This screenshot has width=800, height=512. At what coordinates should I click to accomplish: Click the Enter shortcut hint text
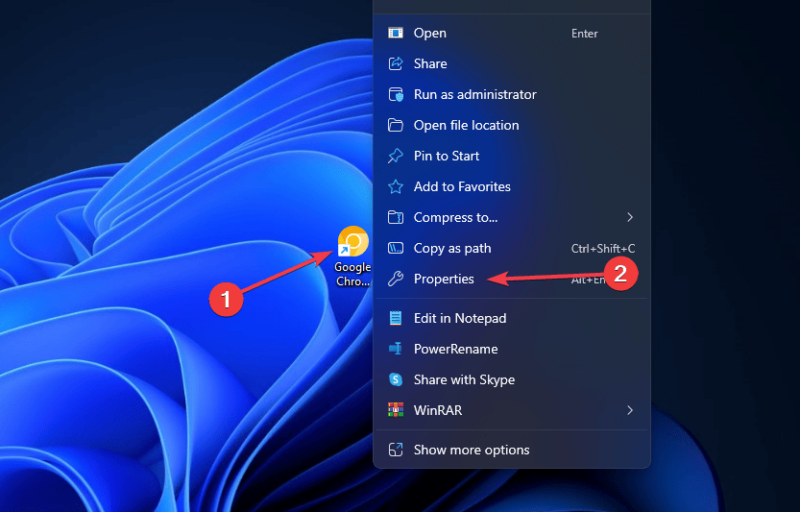click(x=584, y=34)
